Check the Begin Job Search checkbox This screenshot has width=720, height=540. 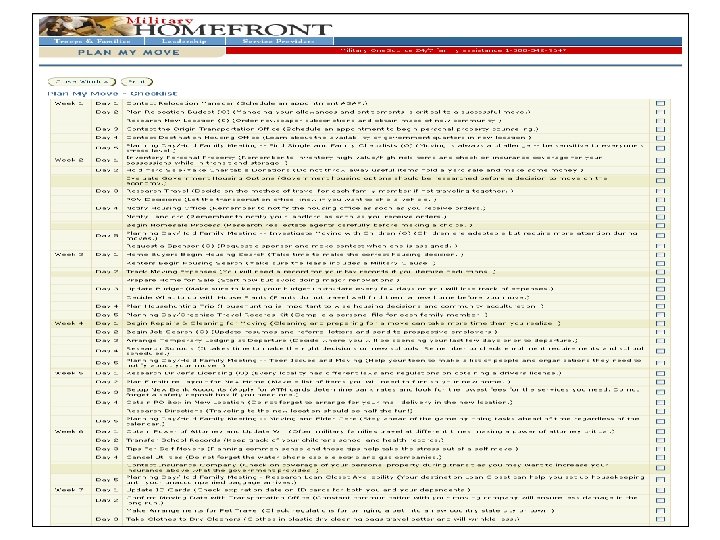[660, 332]
